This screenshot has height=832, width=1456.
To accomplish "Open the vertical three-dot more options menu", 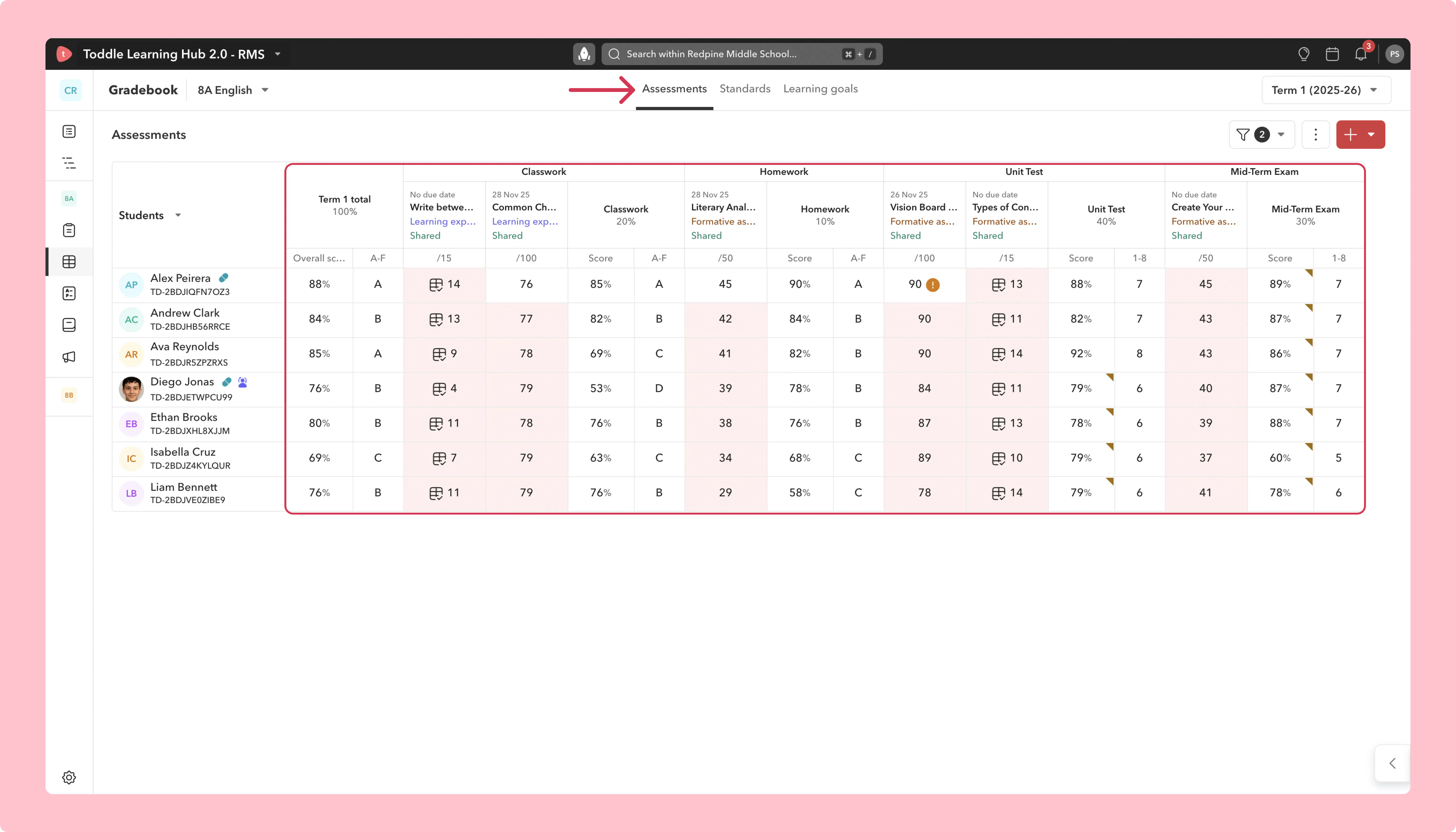I will point(1315,134).
